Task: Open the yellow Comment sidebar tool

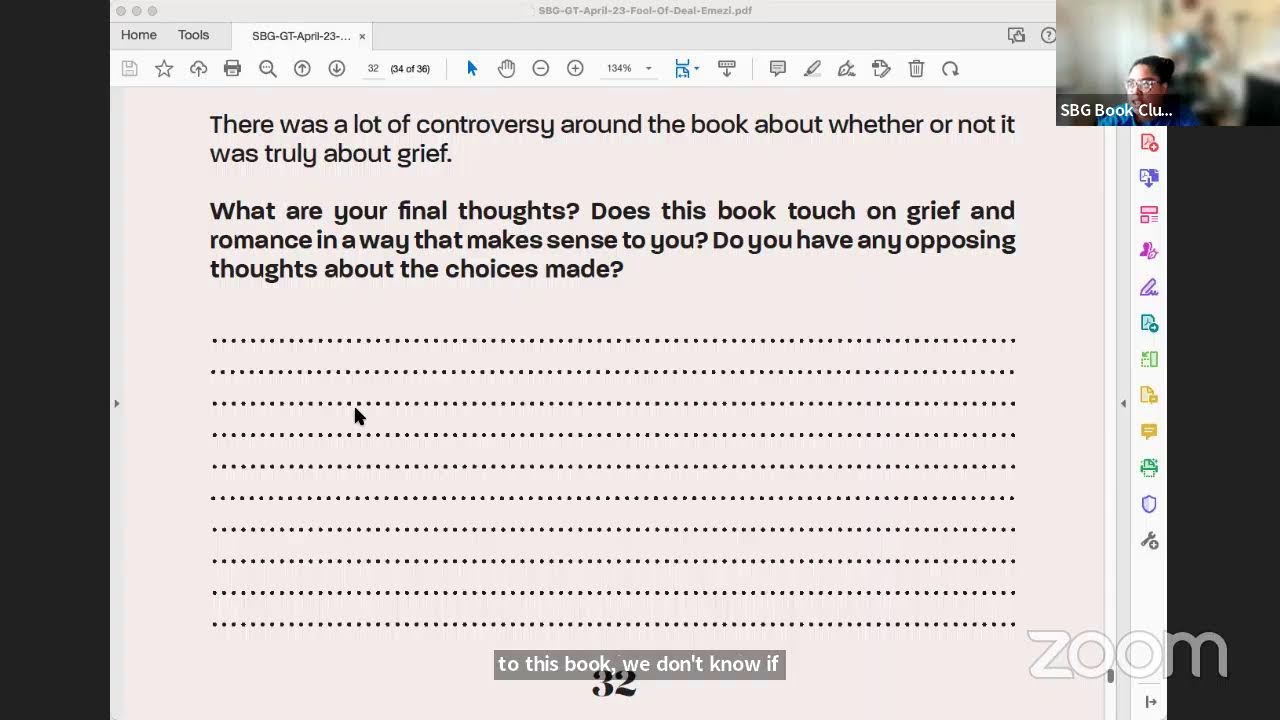Action: coord(1149,431)
